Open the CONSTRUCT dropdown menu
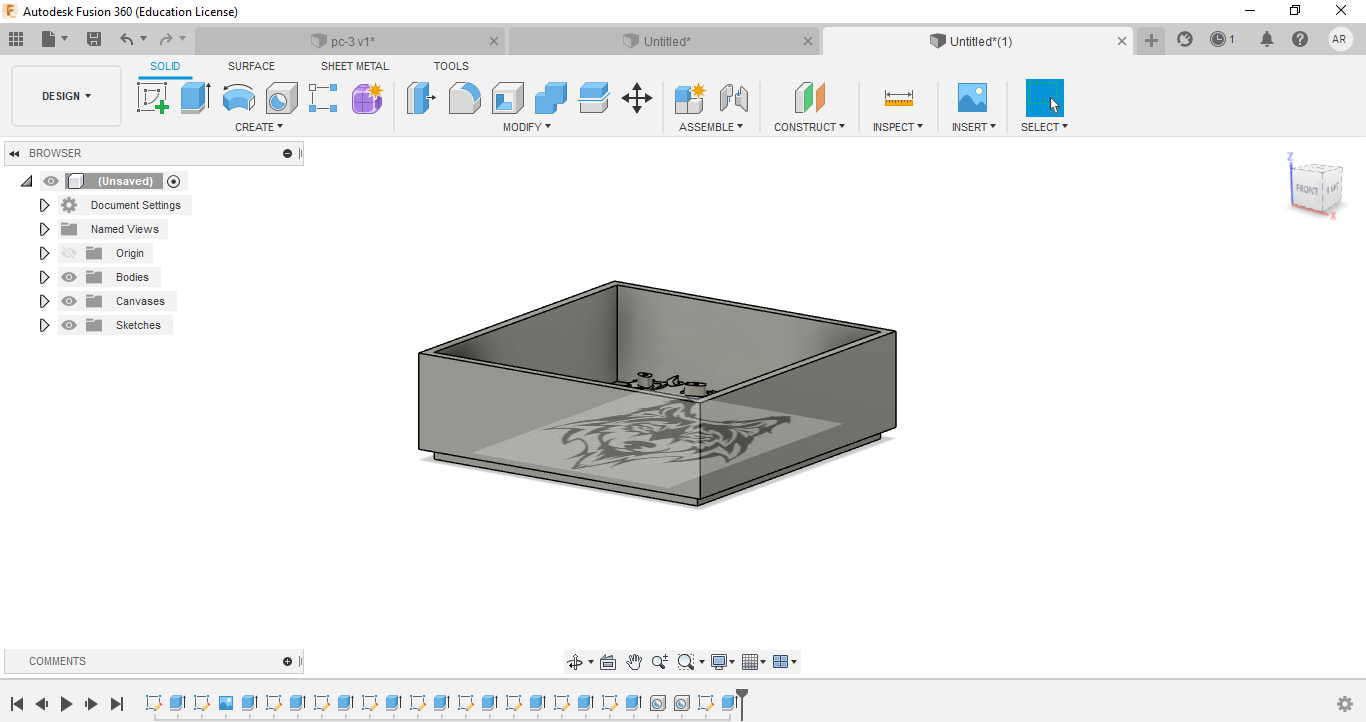The height and width of the screenshot is (722, 1366). 809,127
